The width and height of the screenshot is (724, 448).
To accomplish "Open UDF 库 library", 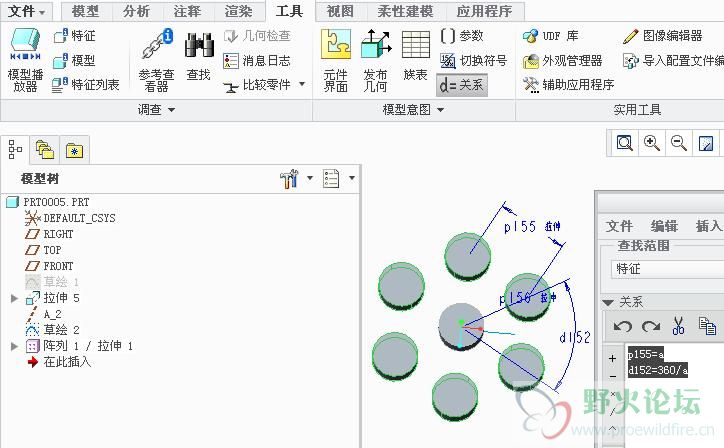I will click(551, 36).
